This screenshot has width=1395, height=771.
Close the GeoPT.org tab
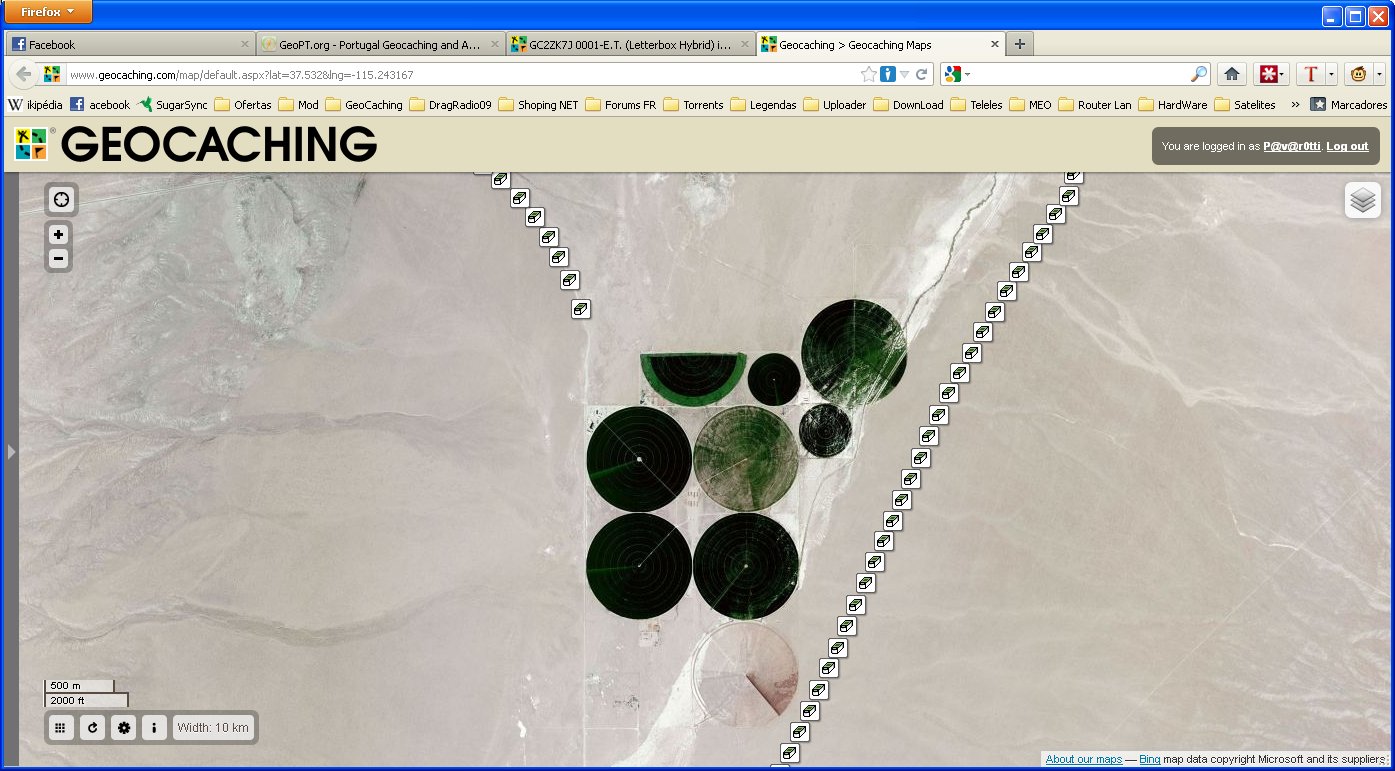coord(495,44)
